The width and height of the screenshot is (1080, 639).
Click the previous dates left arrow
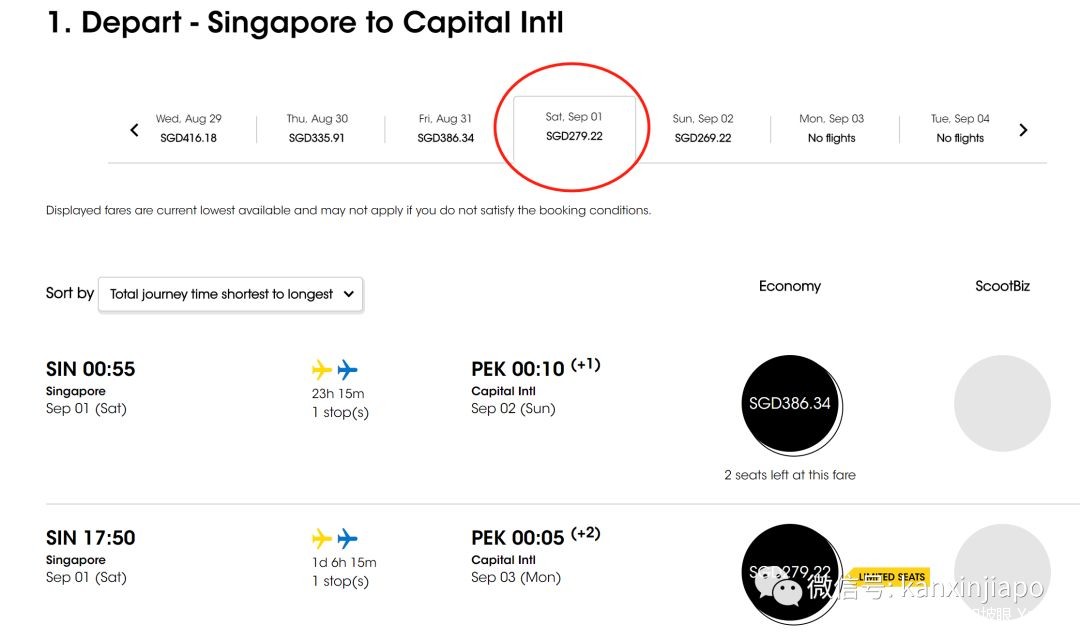point(135,130)
